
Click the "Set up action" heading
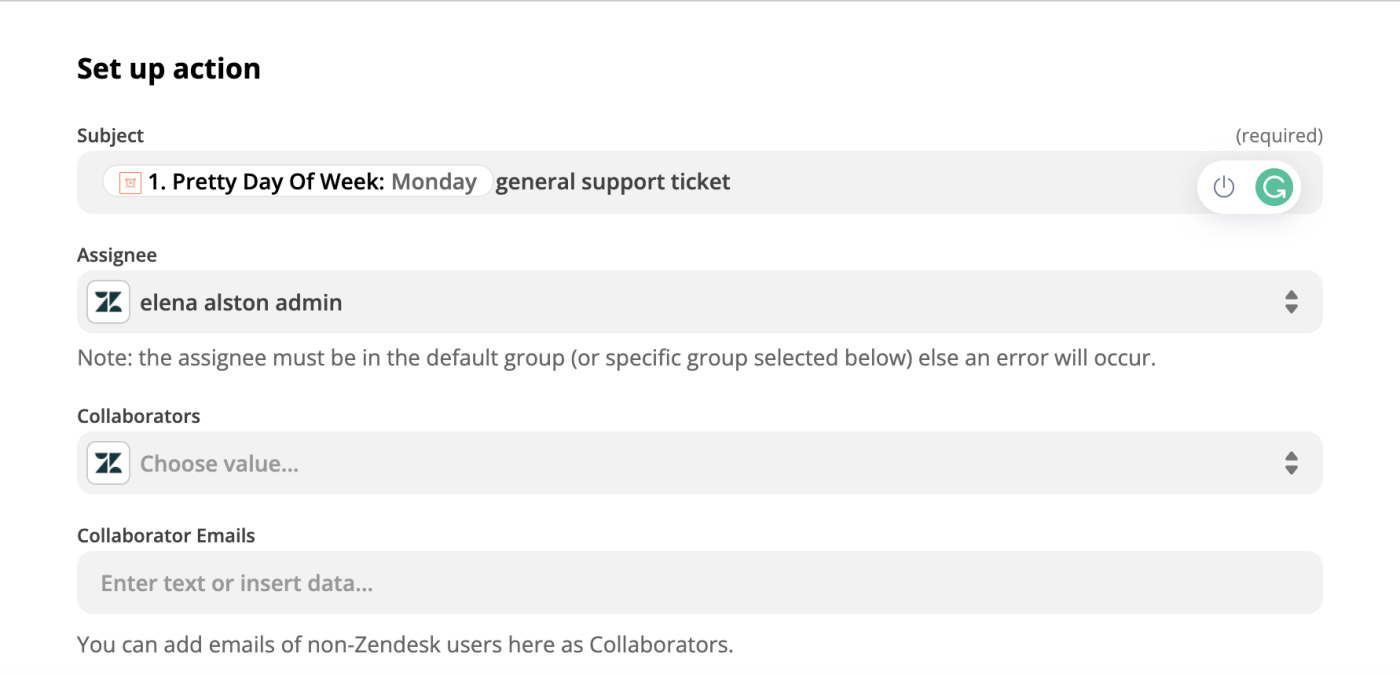pos(169,68)
